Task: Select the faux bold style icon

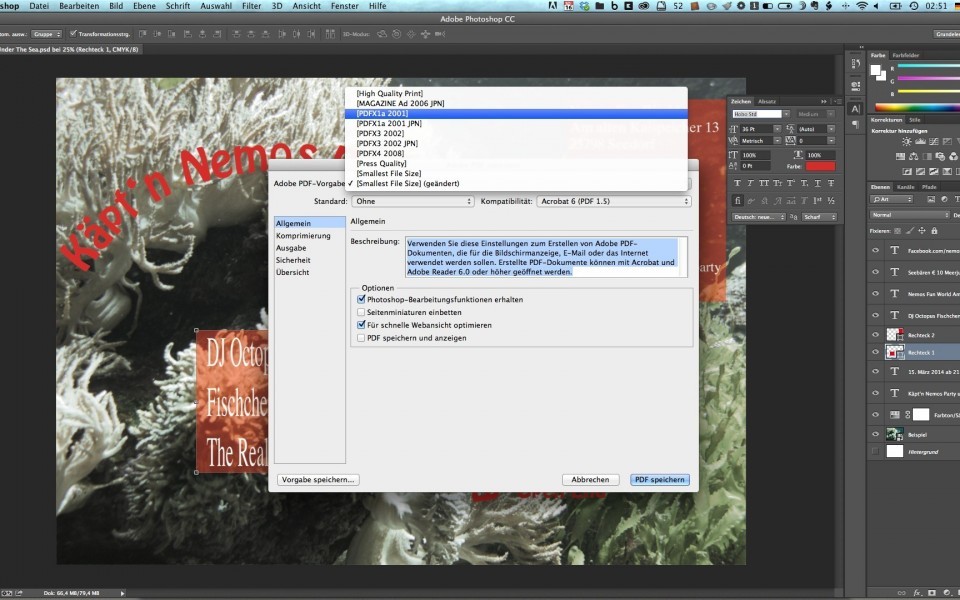Action: click(737, 183)
